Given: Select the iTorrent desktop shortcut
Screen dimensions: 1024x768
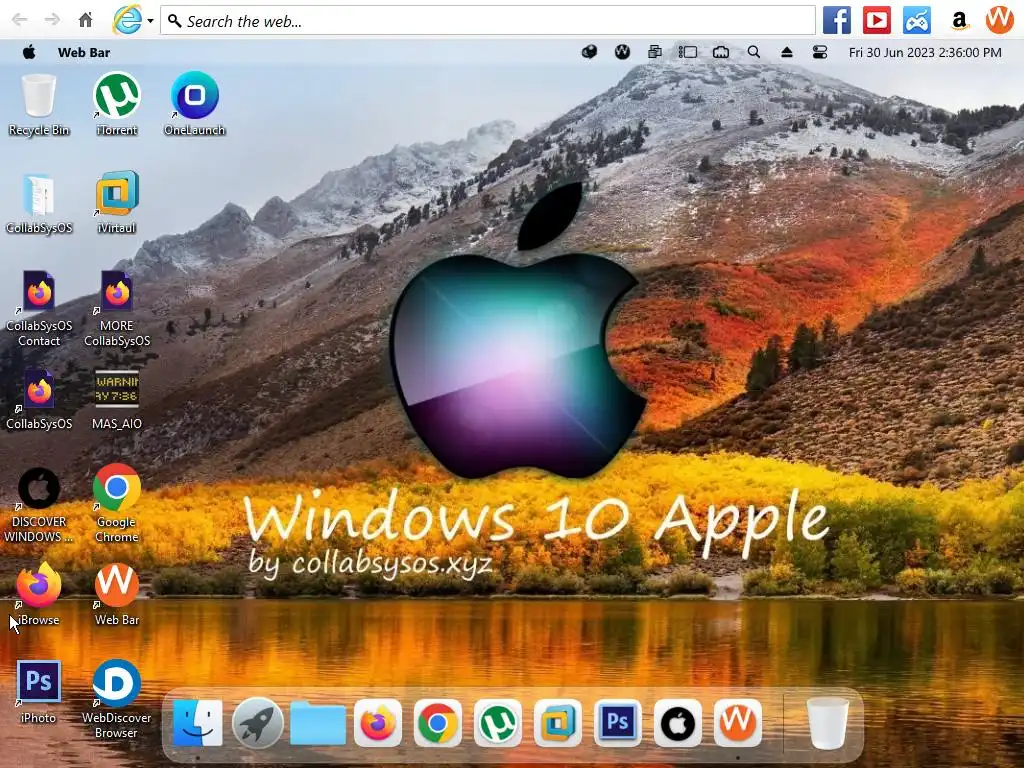Looking at the screenshot, I should 117,104.
